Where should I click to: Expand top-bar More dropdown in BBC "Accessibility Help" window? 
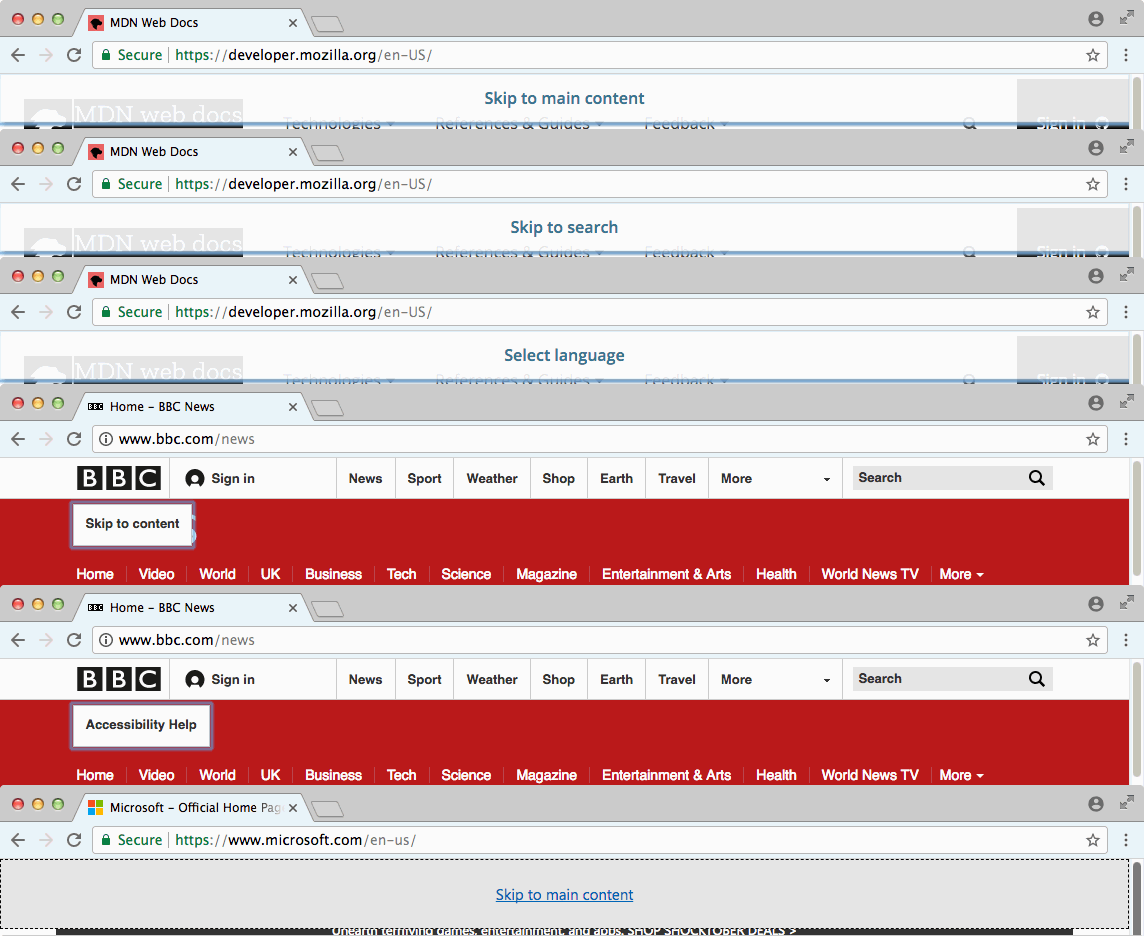pos(775,679)
